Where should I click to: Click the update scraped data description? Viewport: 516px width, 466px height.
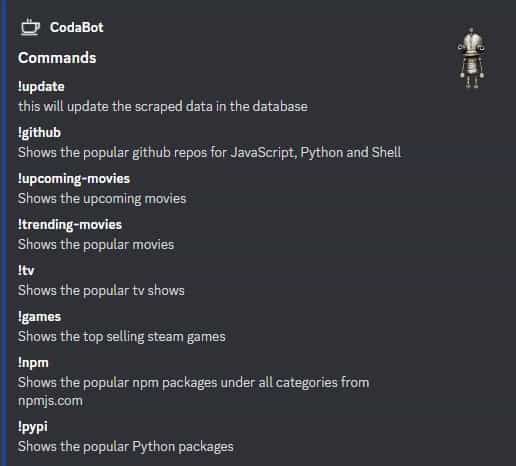pyautogui.click(x=163, y=107)
